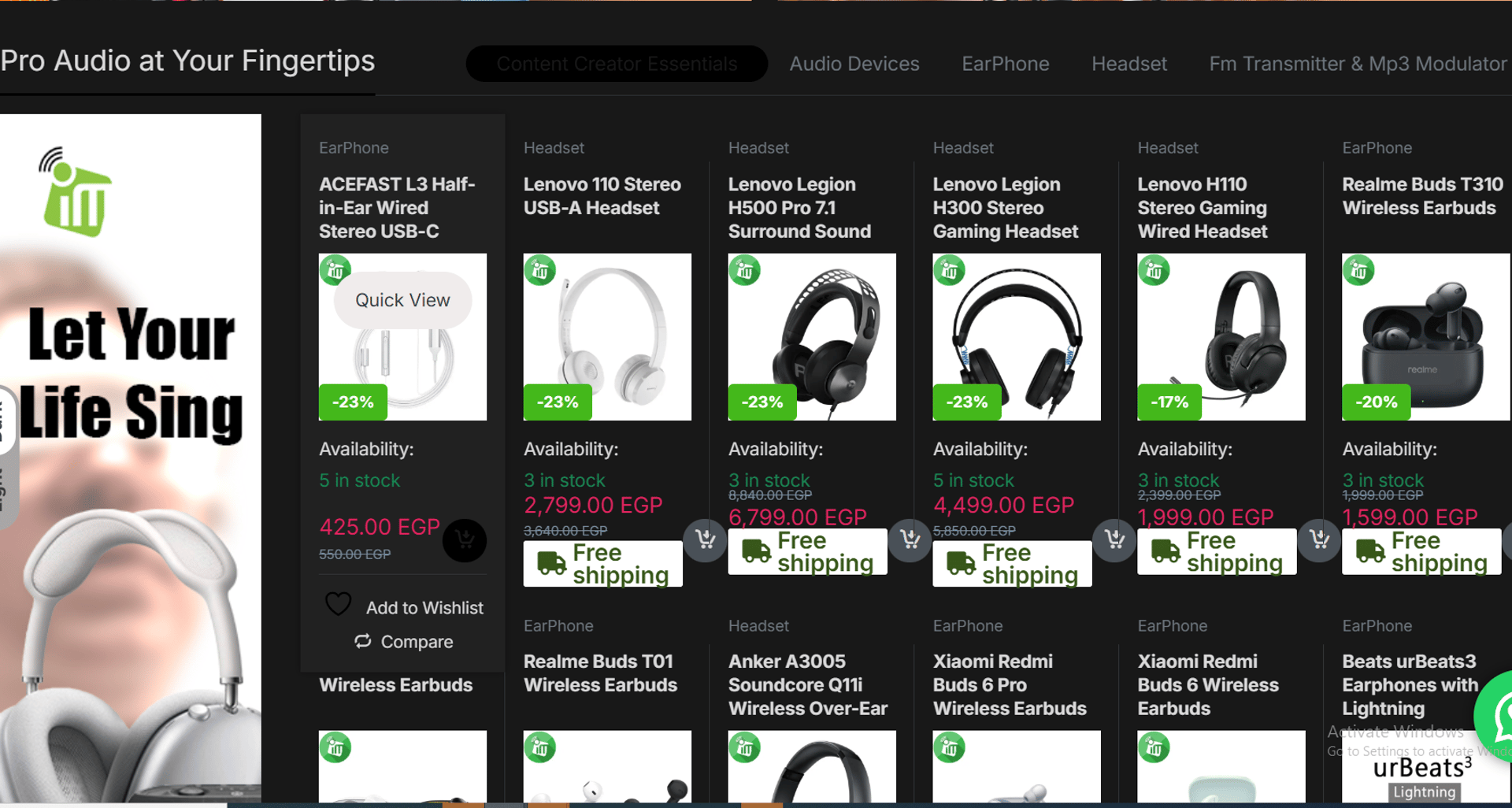Click EarPhone category label above ACEFAST L3

pos(354,148)
